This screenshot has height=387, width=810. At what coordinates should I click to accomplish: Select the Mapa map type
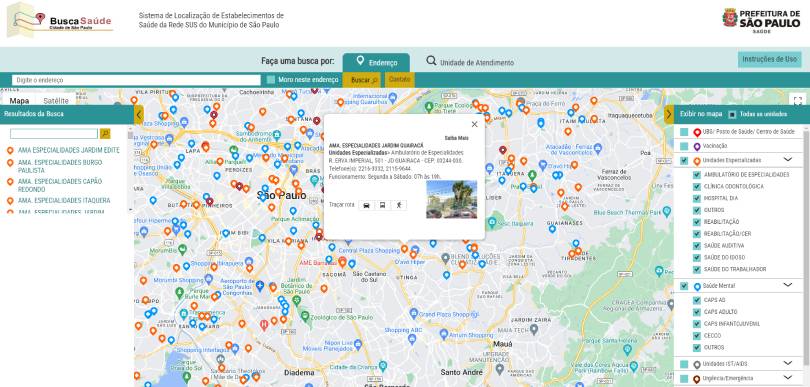19,100
